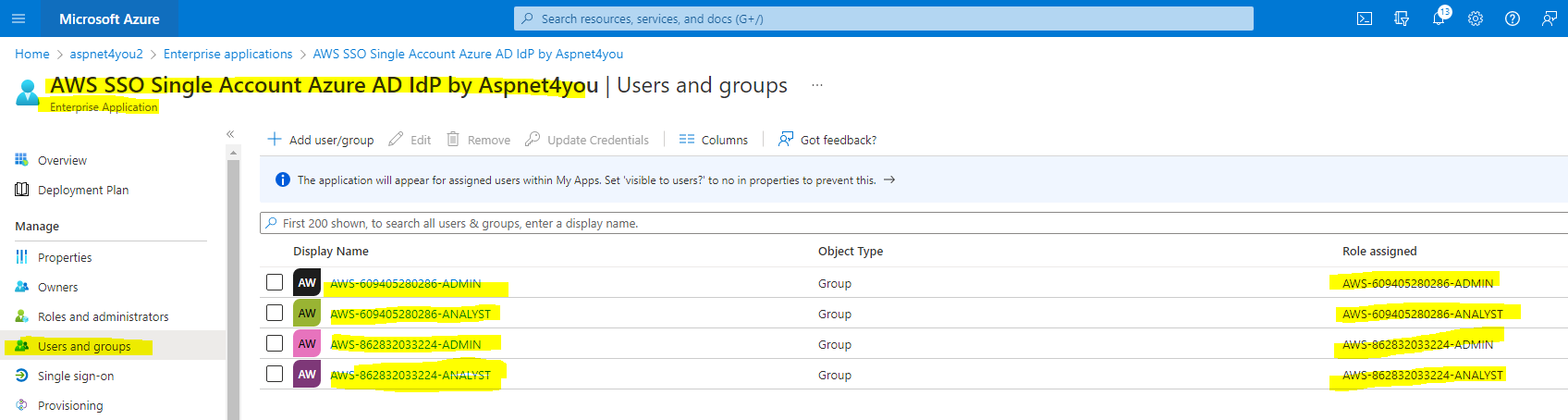This screenshot has width=1568, height=420.
Task: Click role cell AWS-862832033224-ANALYST
Action: pos(1423,375)
